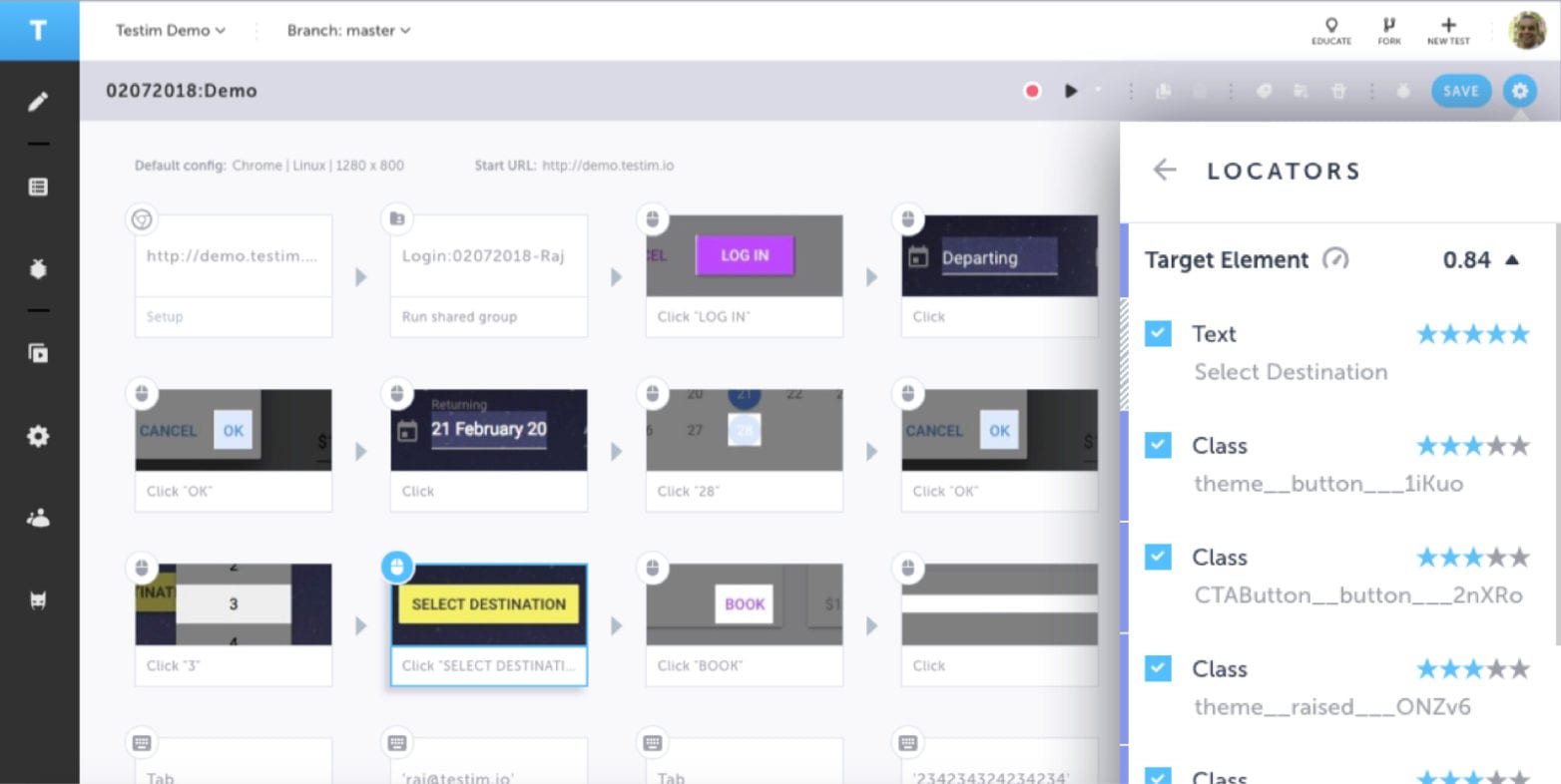Click the red record button
The image size is (1561, 784).
1032,91
